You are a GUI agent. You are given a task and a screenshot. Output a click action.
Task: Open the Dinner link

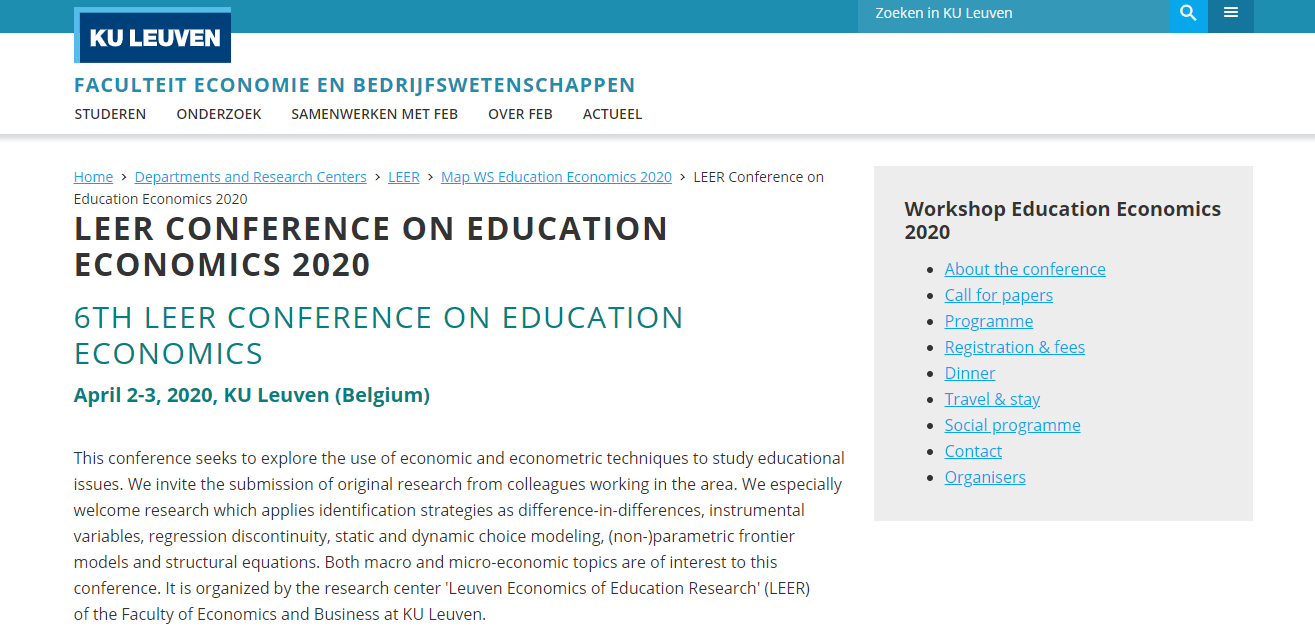tap(970, 373)
